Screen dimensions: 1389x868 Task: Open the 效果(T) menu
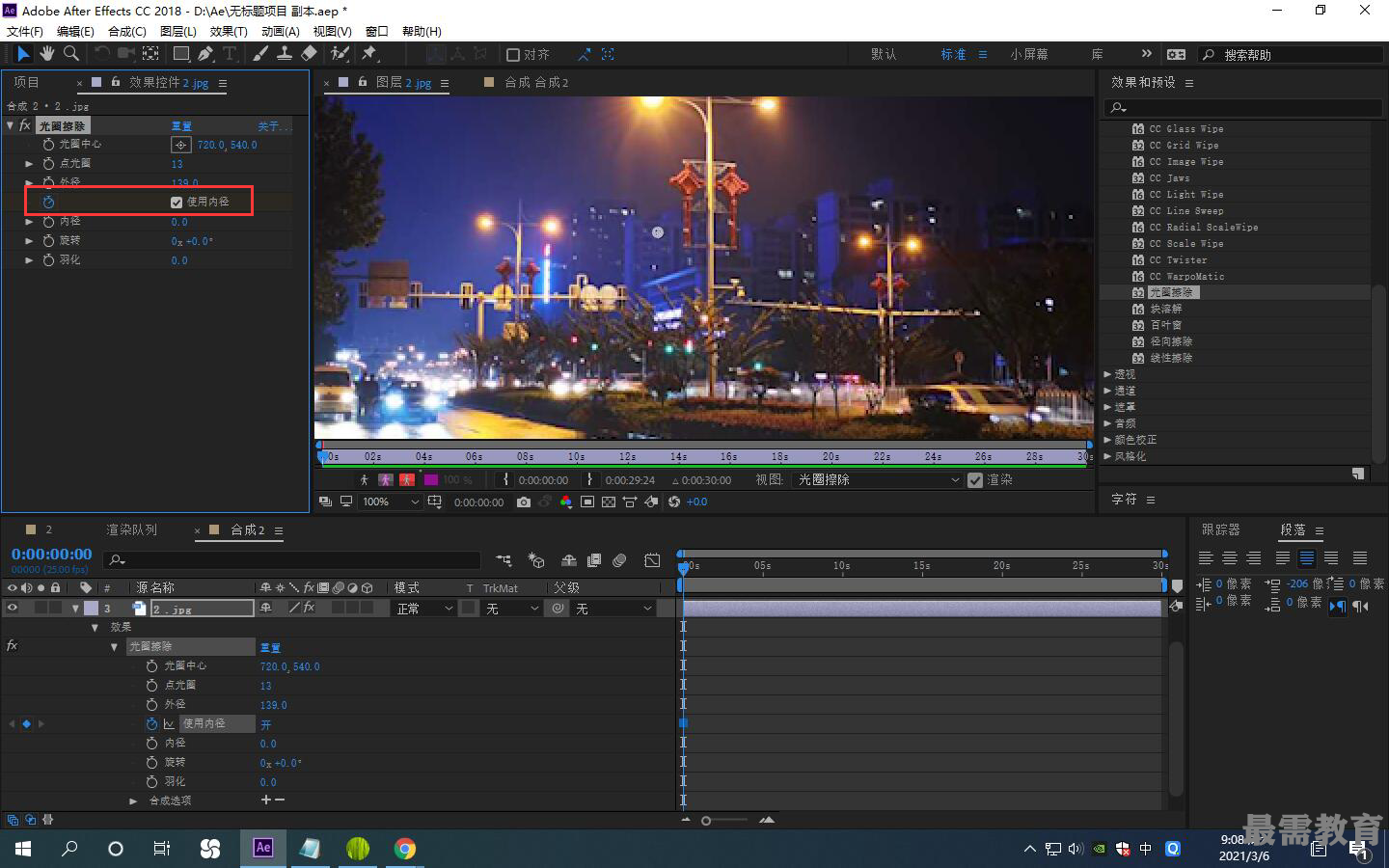(229, 31)
